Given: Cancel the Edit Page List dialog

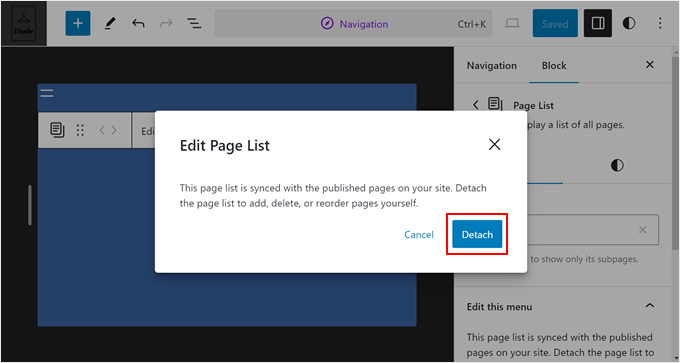Looking at the screenshot, I should [419, 234].
